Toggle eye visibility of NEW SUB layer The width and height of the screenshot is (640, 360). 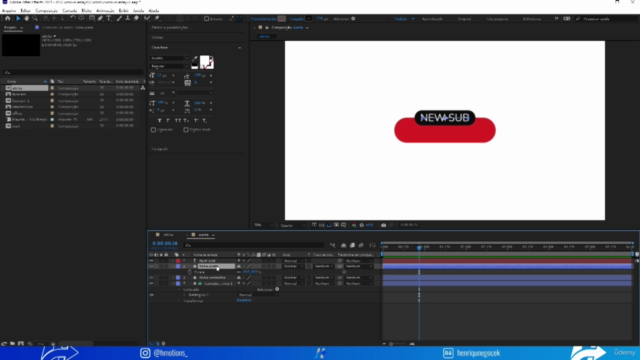point(151,261)
